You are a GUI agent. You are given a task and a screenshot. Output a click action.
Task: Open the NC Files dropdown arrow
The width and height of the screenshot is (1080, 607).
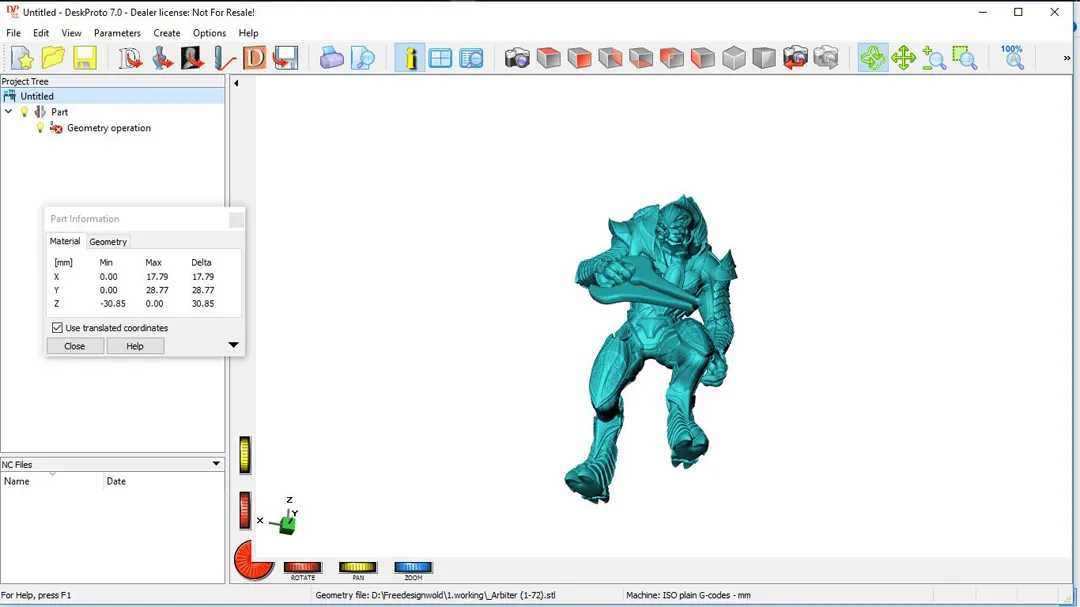(216, 464)
